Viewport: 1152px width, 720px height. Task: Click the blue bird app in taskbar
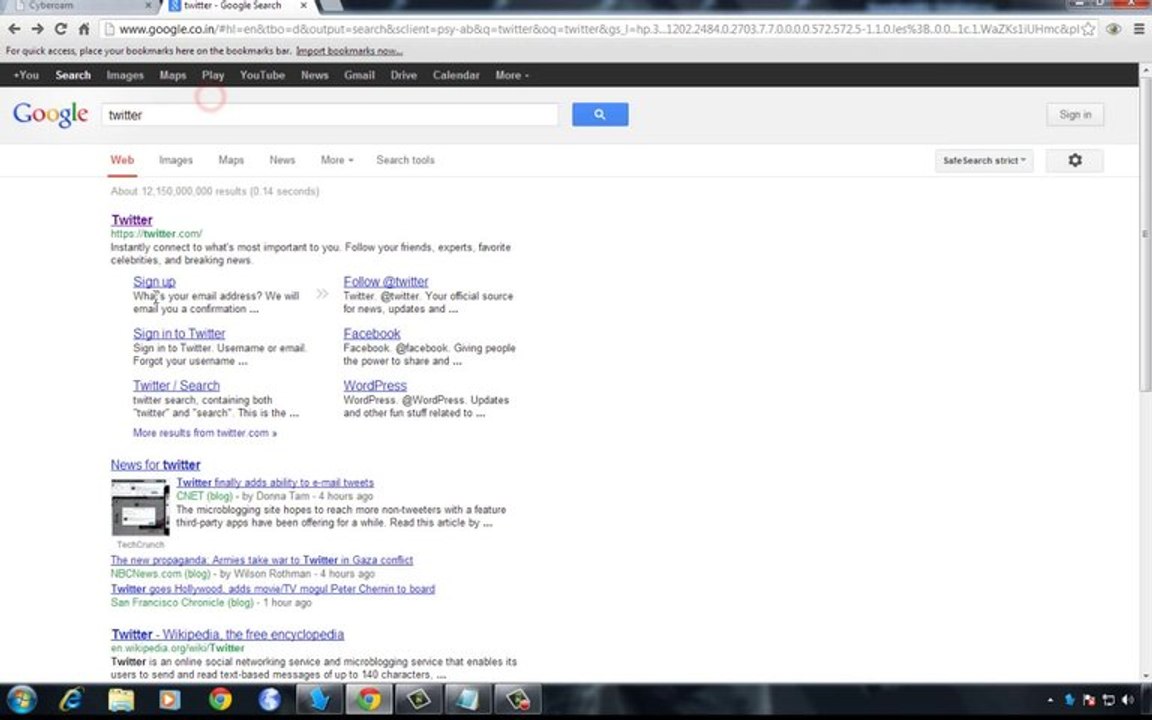coord(320,699)
